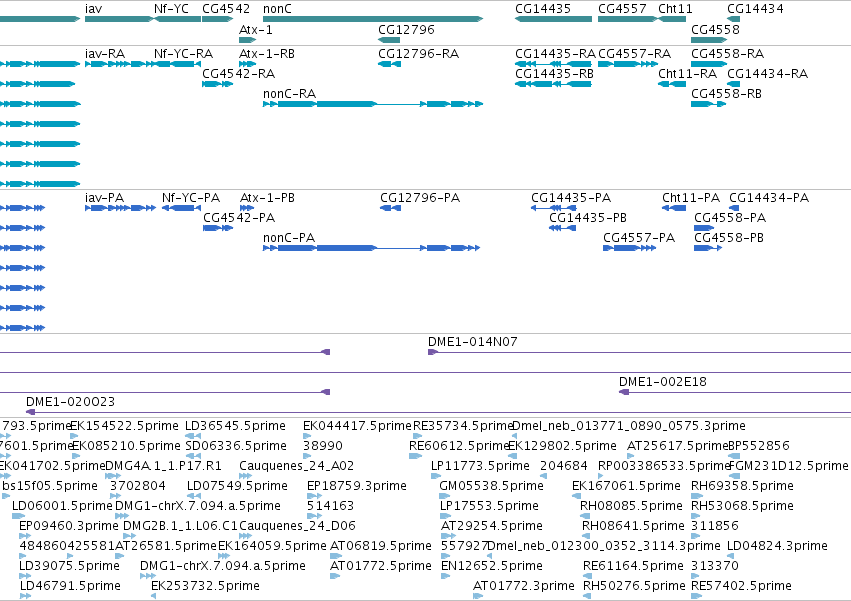Select the CG4557-RA transcript label
The image size is (851, 601).
[634, 54]
